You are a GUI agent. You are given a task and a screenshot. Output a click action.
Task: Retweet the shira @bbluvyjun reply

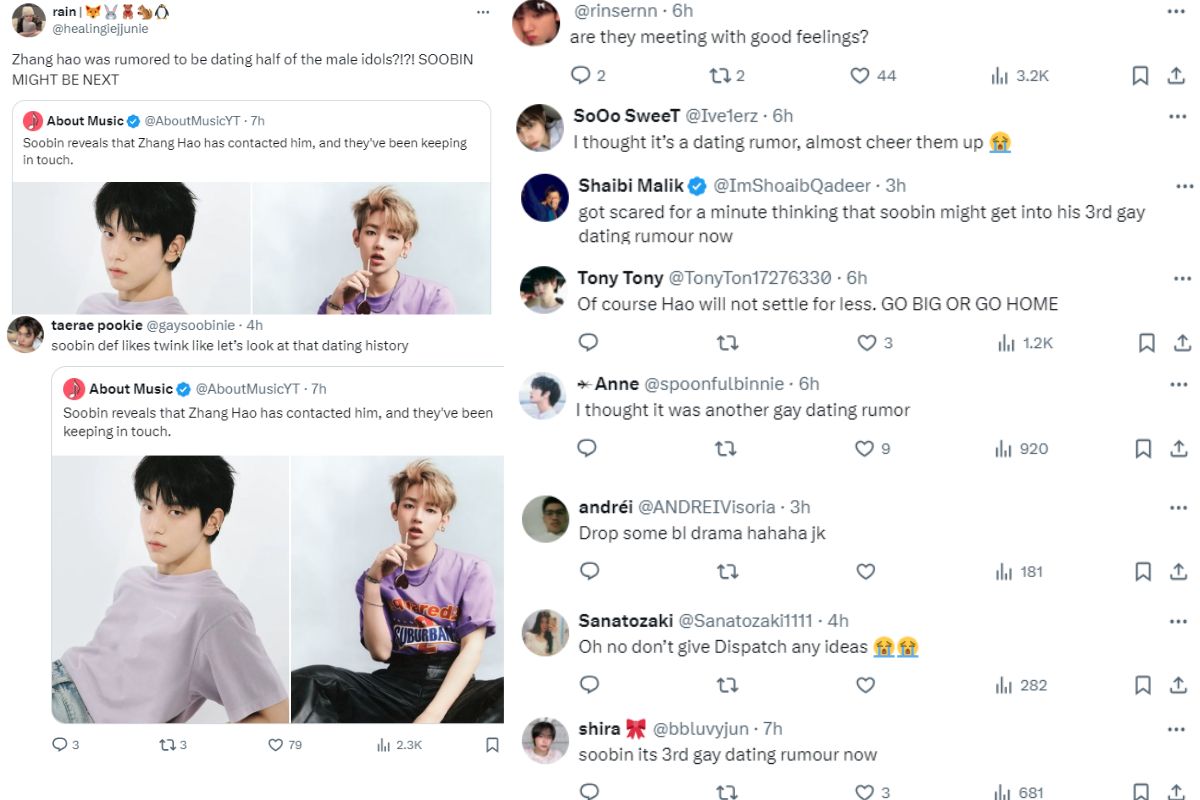(x=727, y=793)
